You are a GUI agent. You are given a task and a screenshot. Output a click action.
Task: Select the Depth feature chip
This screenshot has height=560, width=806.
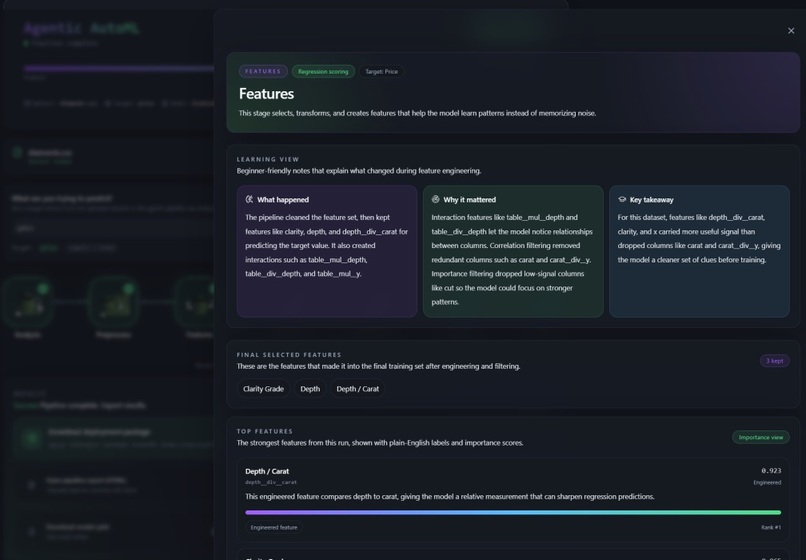pos(310,389)
